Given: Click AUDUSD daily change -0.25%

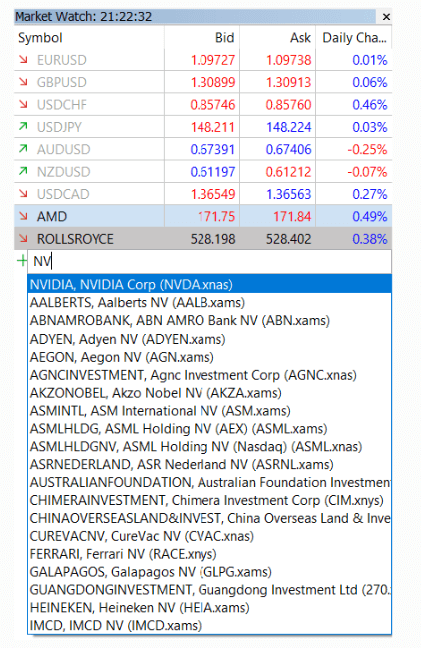Looking at the screenshot, I should [x=367, y=150].
